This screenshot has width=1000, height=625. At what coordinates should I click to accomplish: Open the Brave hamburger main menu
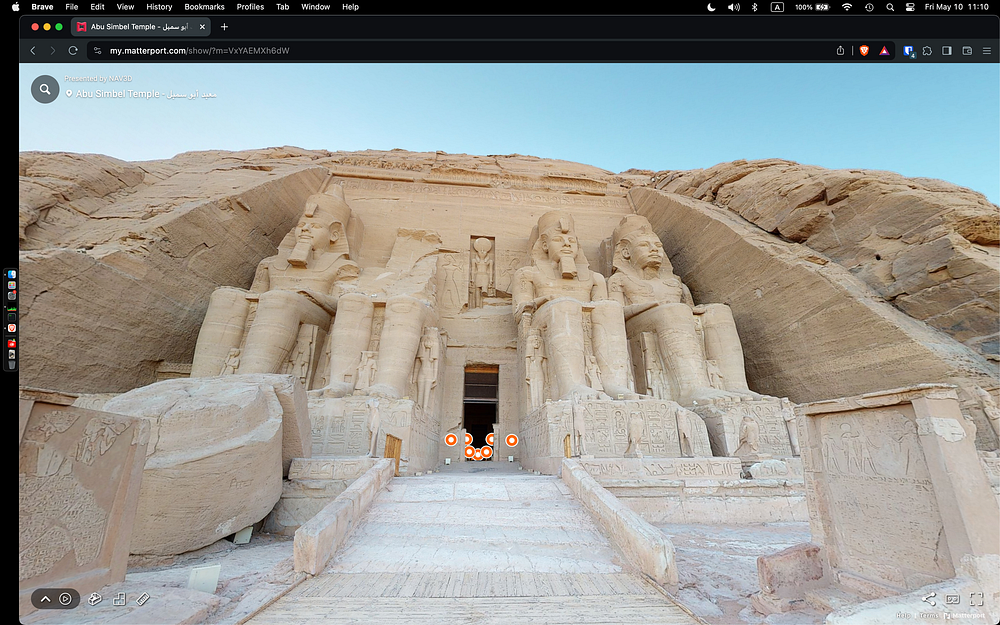click(x=987, y=50)
